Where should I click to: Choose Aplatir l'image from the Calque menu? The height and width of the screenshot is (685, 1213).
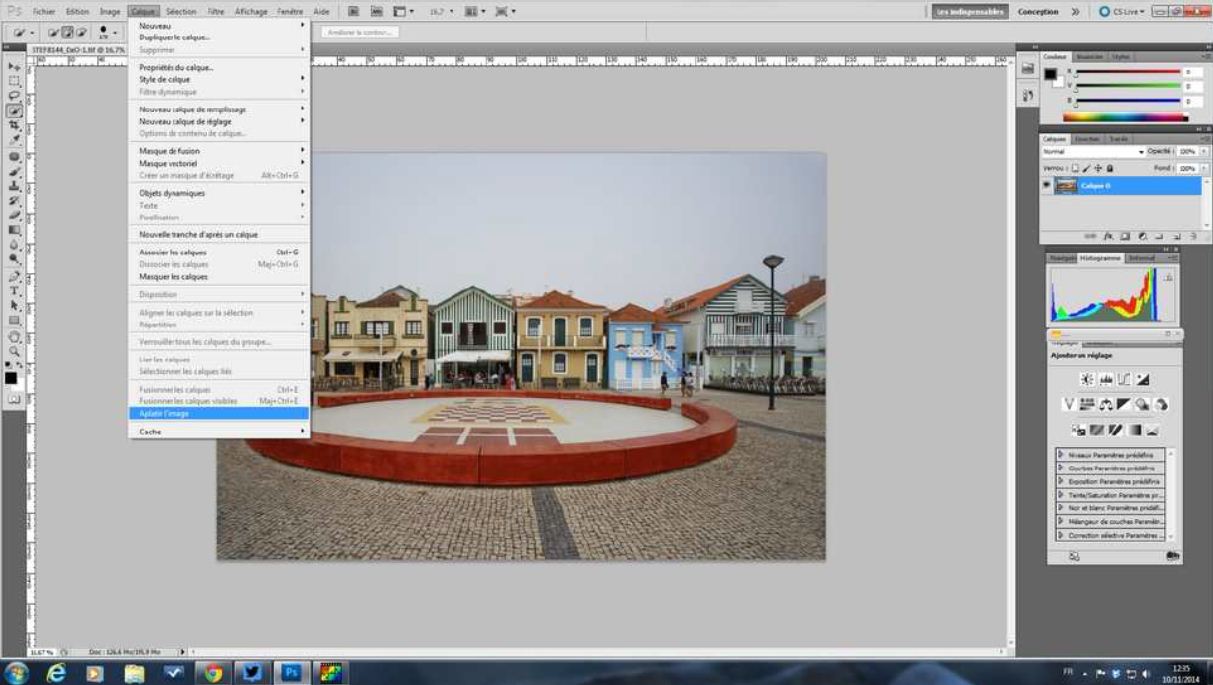(x=165, y=413)
